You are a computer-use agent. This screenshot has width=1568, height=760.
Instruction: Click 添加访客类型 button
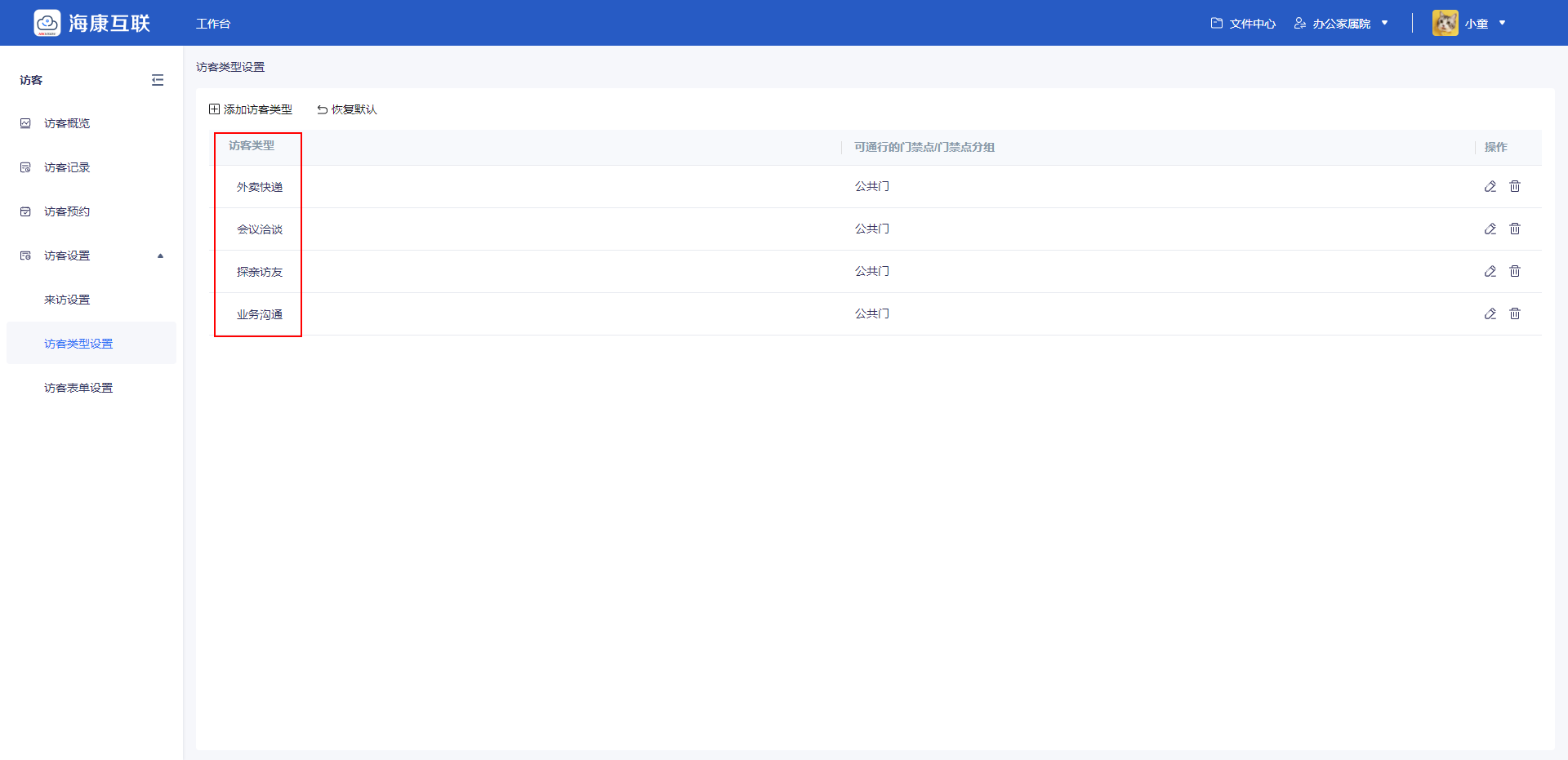pyautogui.click(x=251, y=109)
